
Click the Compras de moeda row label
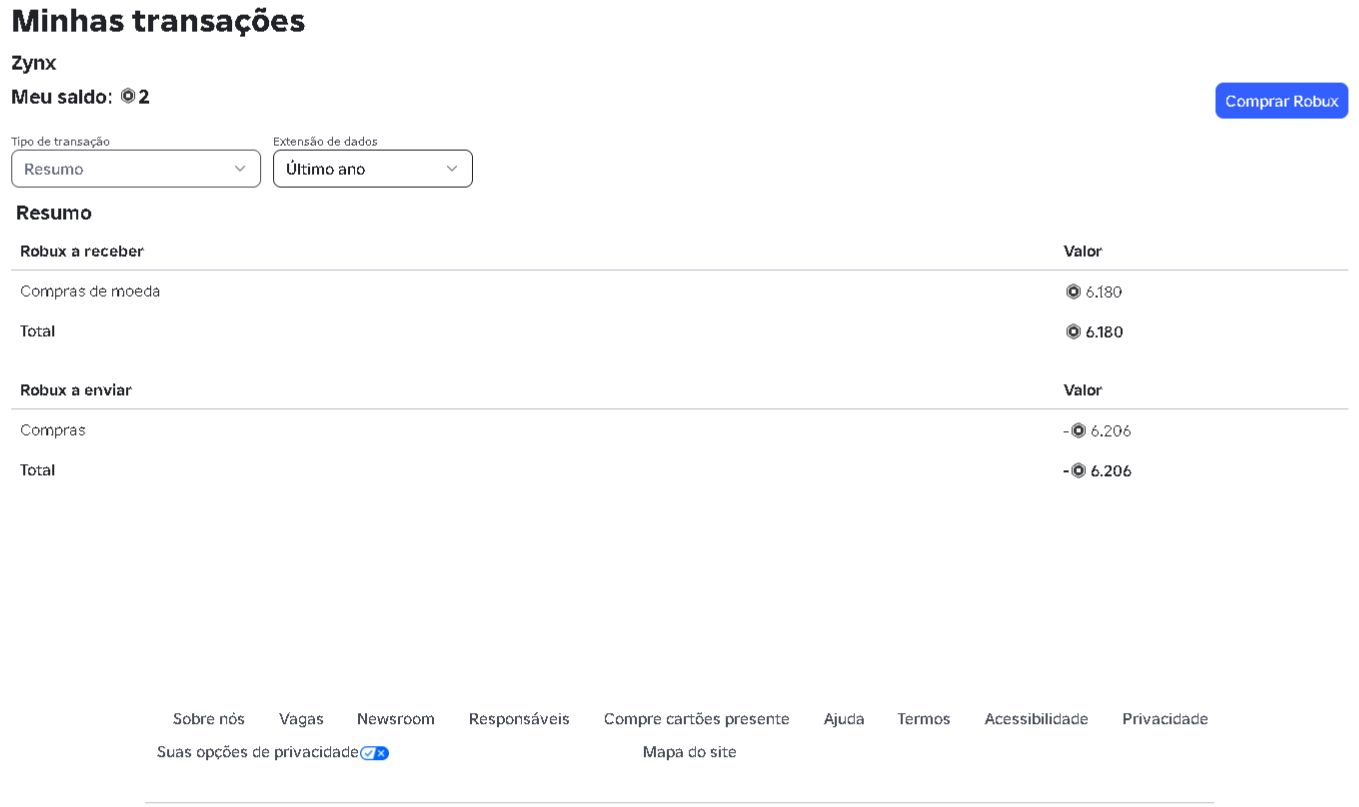90,291
